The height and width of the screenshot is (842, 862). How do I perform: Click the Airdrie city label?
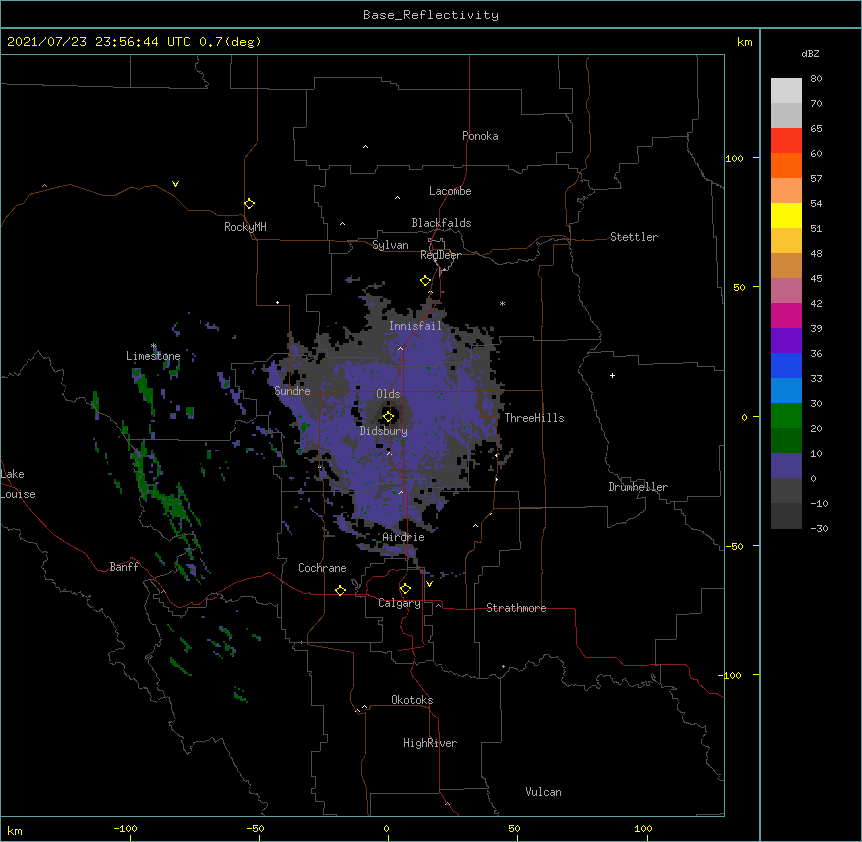coord(404,537)
